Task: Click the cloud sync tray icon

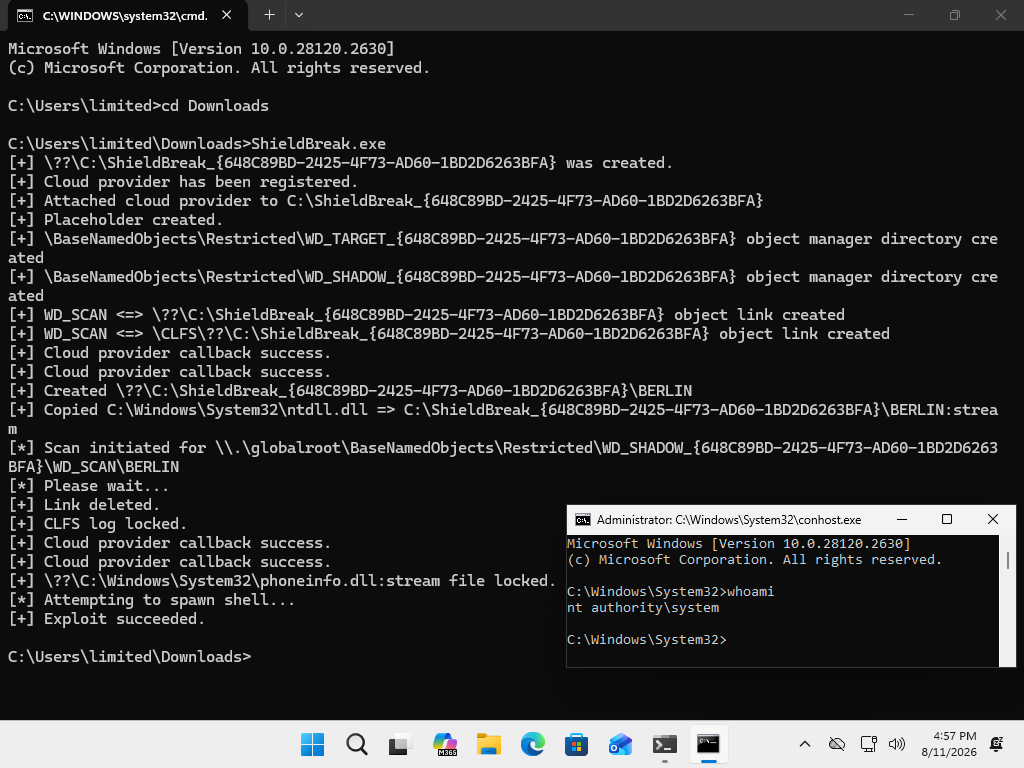Action: tap(837, 744)
